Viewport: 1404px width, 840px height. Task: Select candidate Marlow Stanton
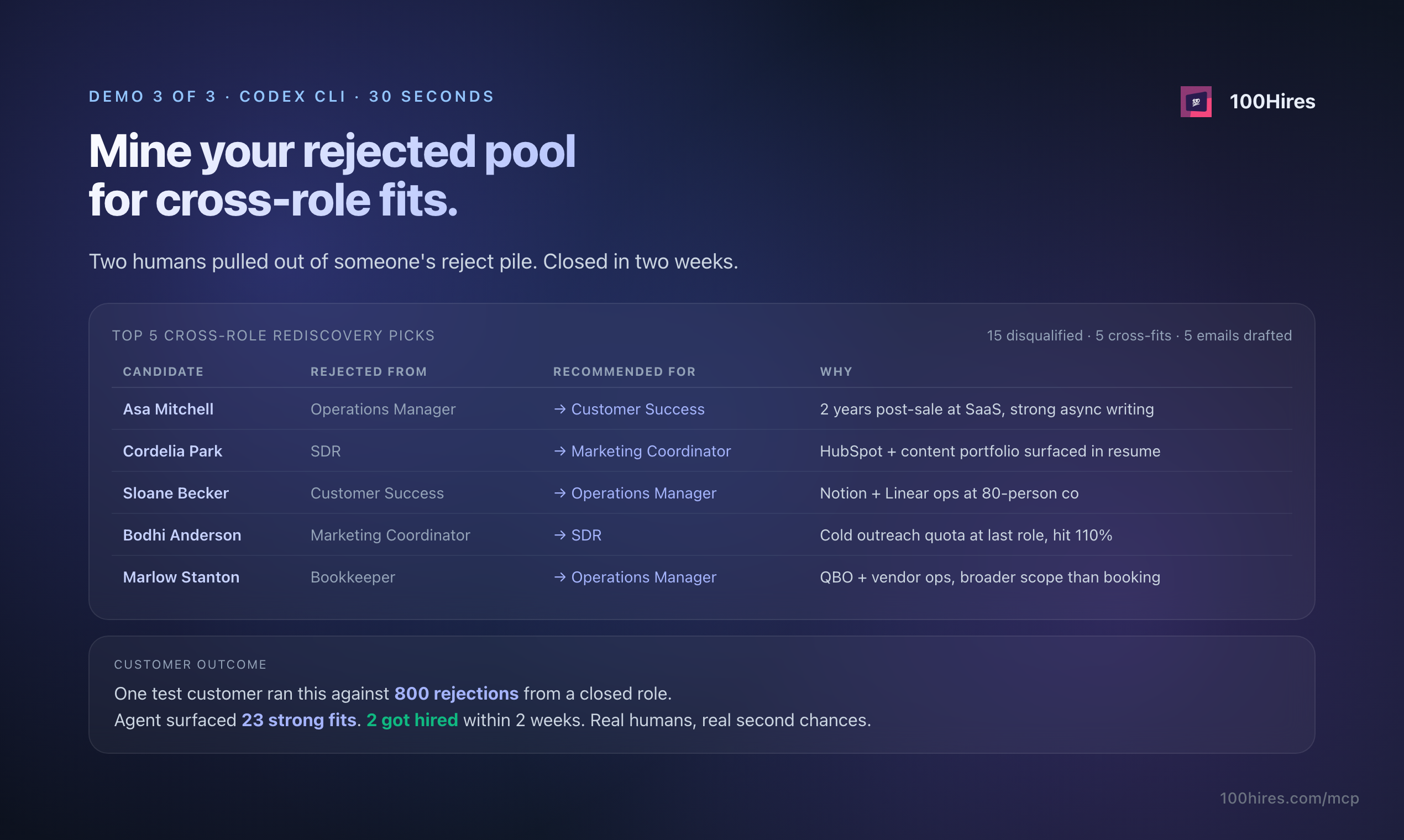click(x=181, y=577)
